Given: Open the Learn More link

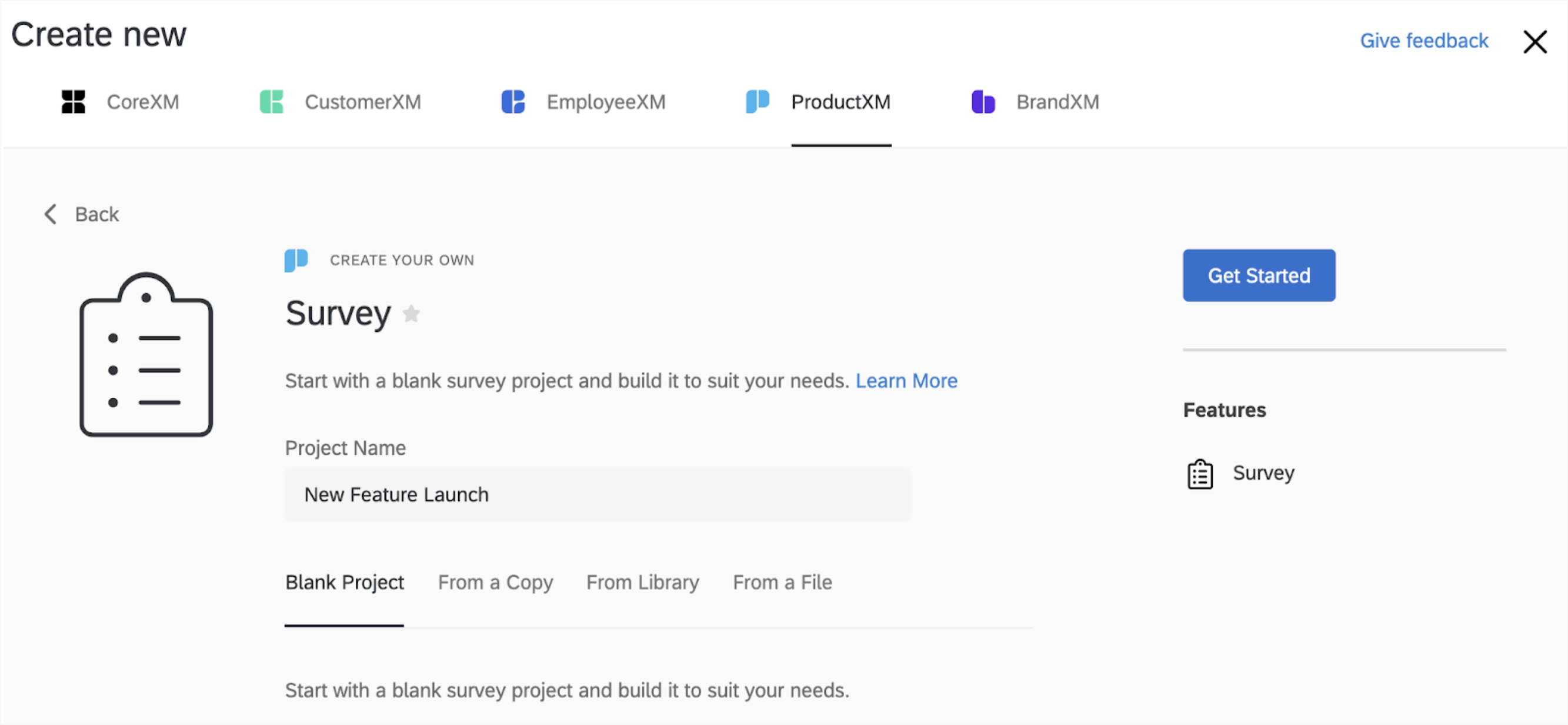Looking at the screenshot, I should (906, 381).
